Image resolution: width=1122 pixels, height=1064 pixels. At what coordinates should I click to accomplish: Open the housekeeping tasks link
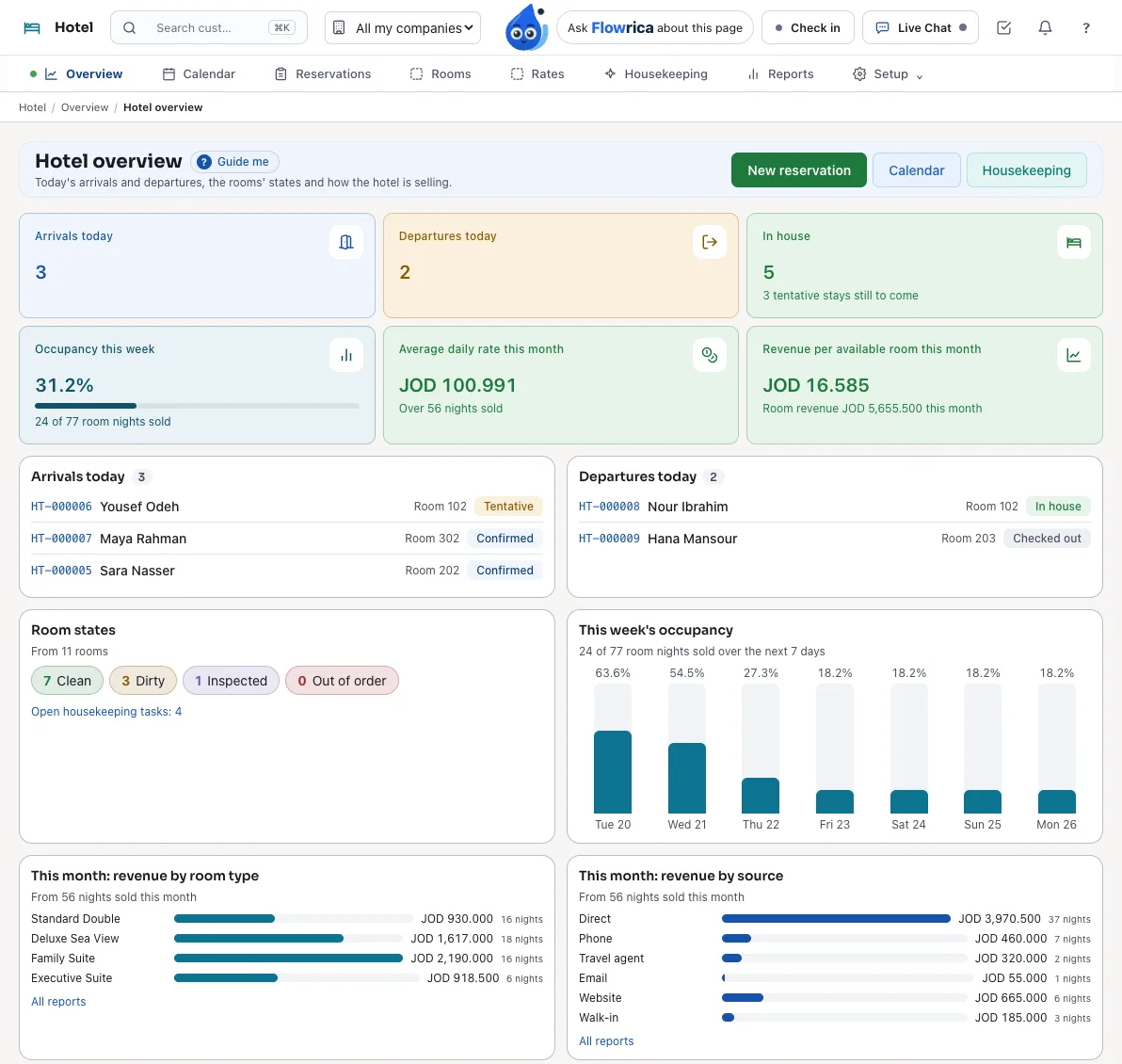tap(106, 711)
